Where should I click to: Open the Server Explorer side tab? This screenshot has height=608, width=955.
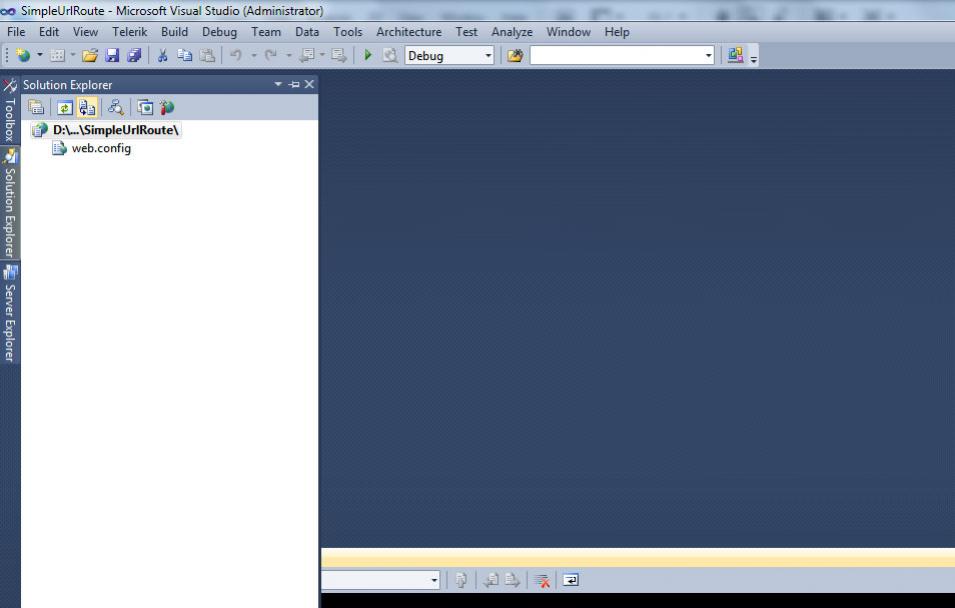(10, 313)
